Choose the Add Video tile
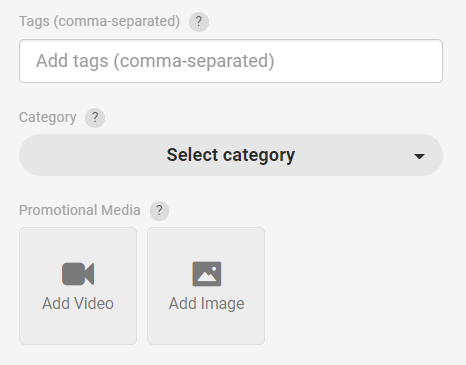Screen dimensions: 466x365 point(78,286)
